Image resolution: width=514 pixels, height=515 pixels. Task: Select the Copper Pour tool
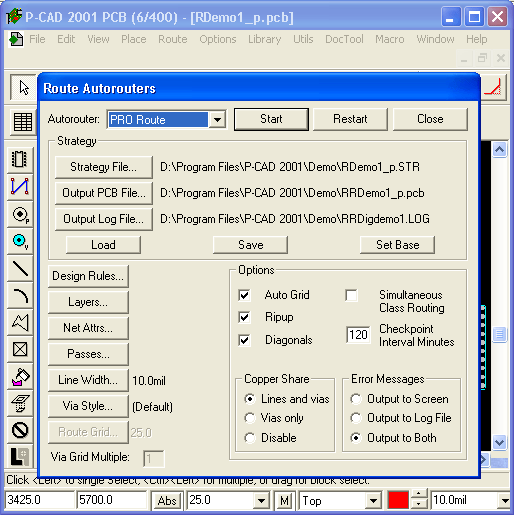point(20,377)
